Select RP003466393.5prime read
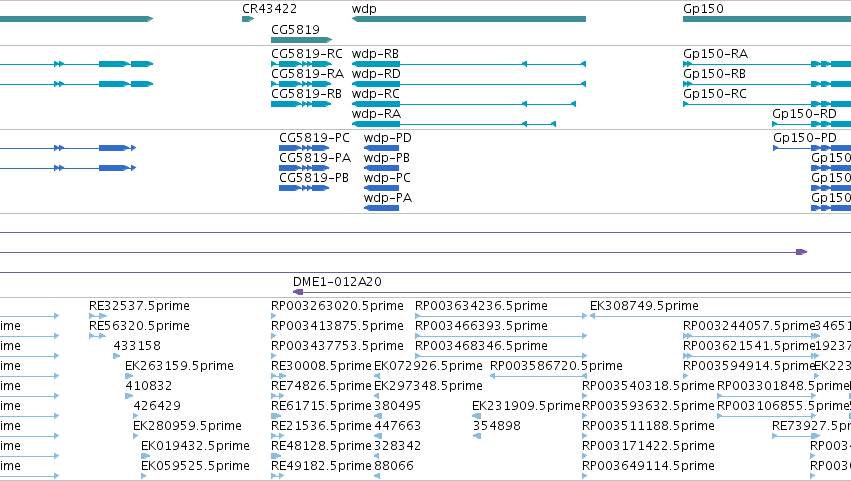Screen dimensions: 851x481 (501, 336)
